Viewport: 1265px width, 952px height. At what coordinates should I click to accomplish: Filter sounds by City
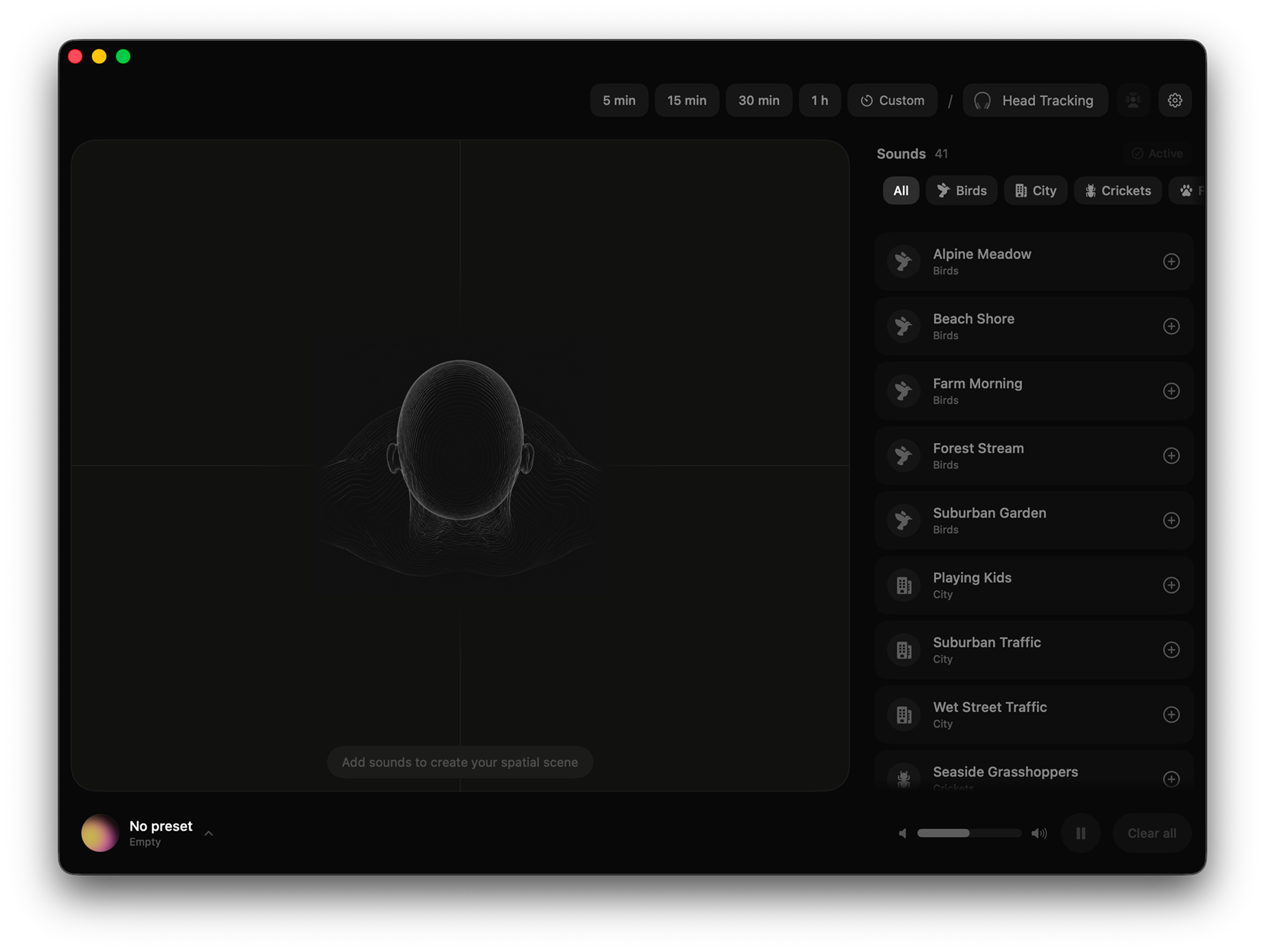[x=1036, y=191]
